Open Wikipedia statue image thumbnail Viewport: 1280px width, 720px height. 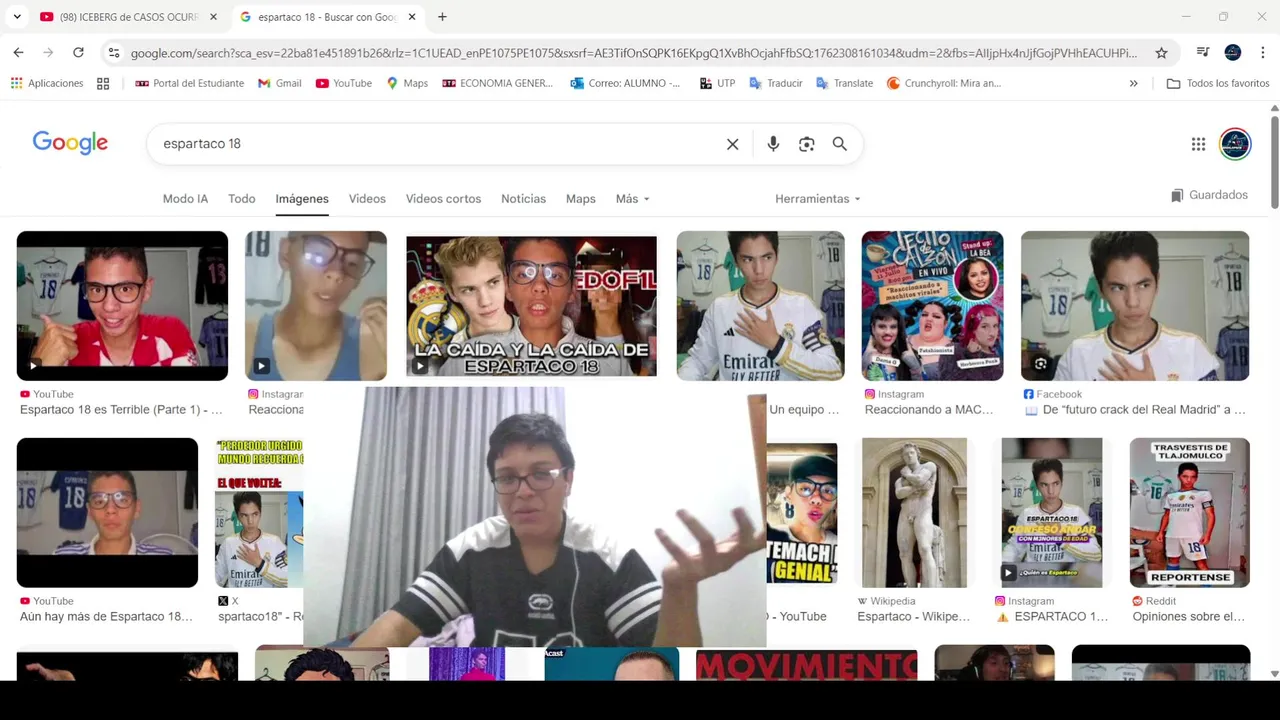click(x=914, y=512)
